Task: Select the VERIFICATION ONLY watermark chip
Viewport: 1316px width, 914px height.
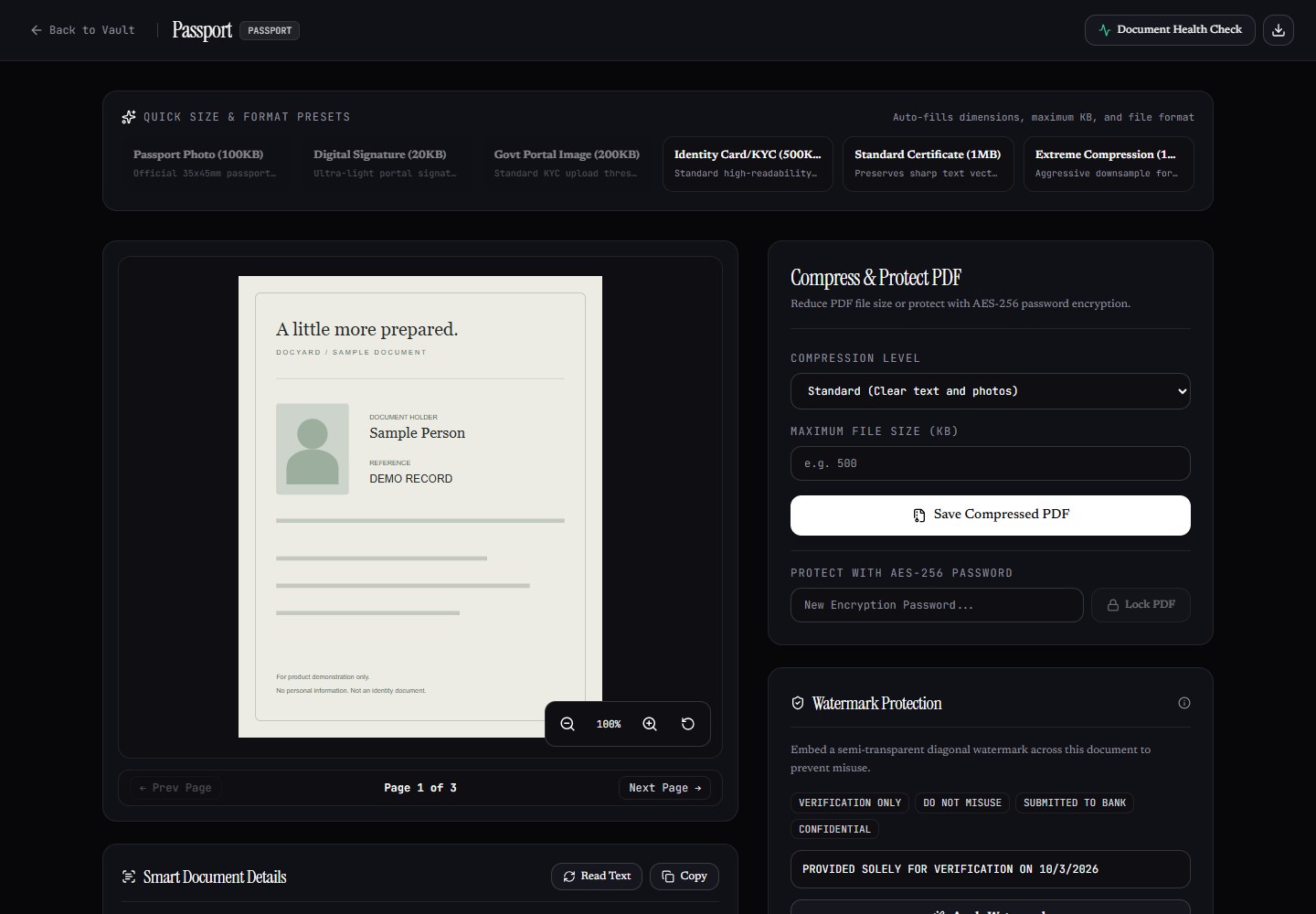Action: click(850, 803)
